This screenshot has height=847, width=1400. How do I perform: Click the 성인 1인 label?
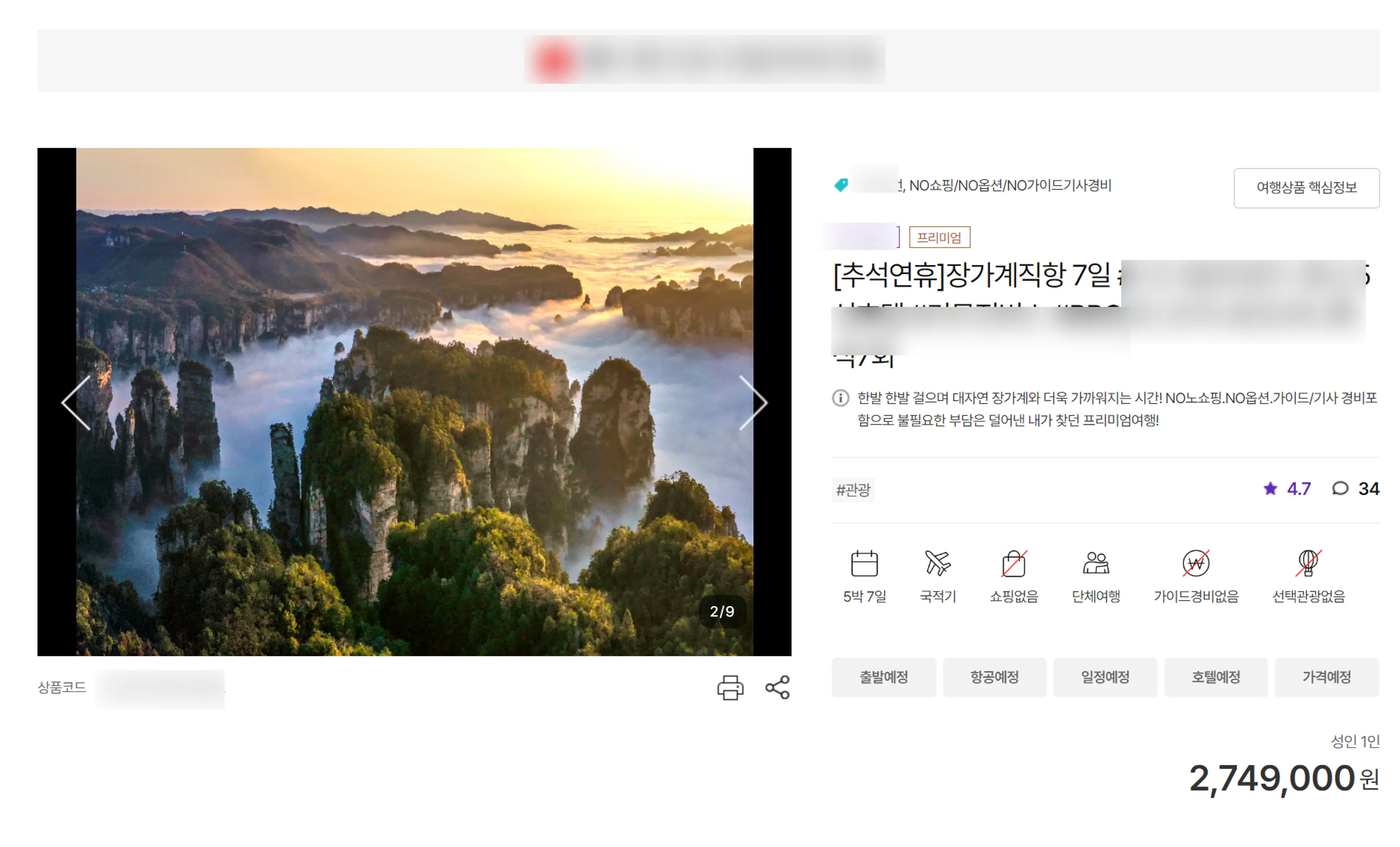[x=1355, y=741]
